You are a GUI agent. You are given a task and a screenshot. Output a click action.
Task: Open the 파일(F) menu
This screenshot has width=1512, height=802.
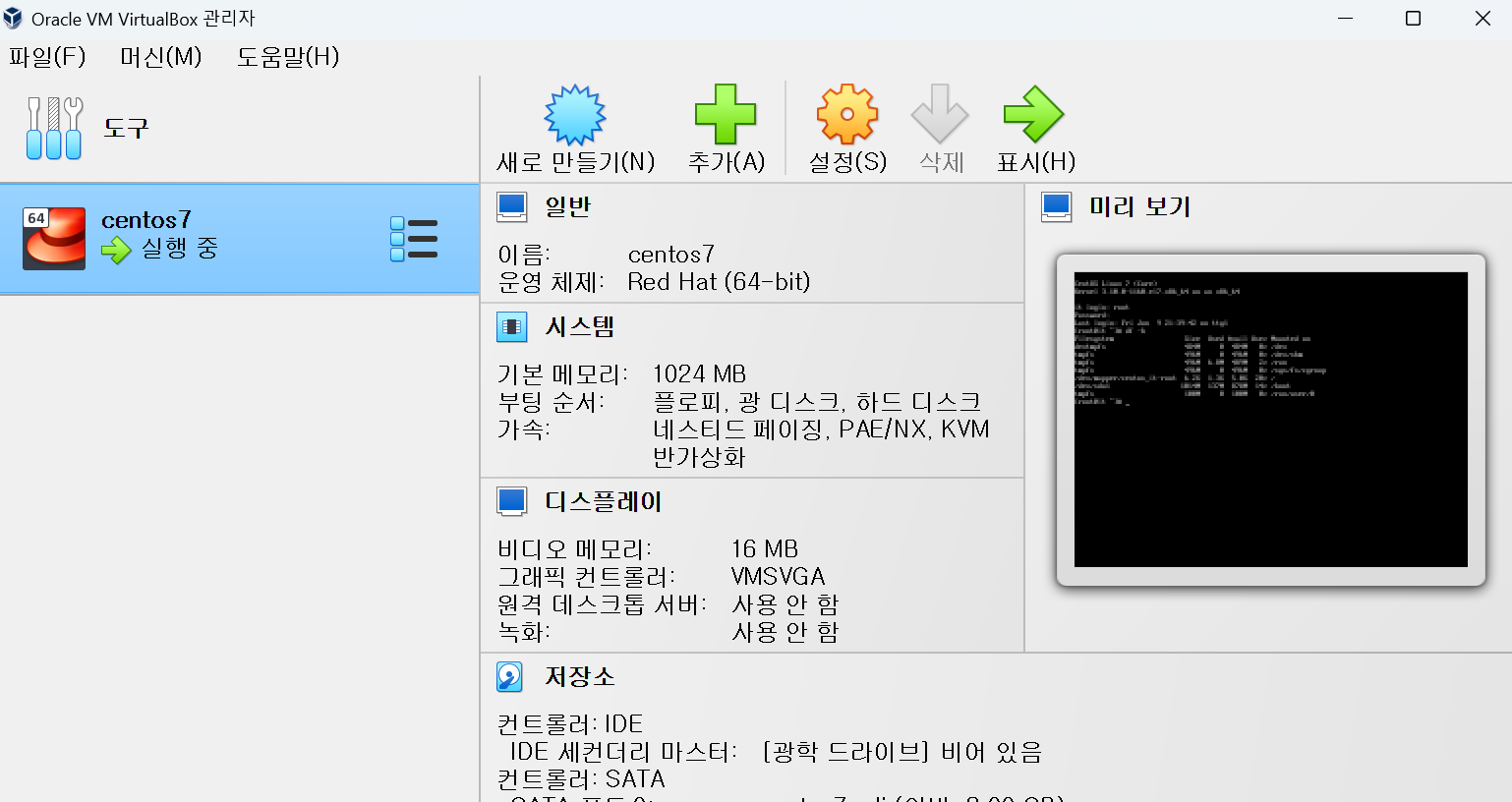tap(47, 57)
